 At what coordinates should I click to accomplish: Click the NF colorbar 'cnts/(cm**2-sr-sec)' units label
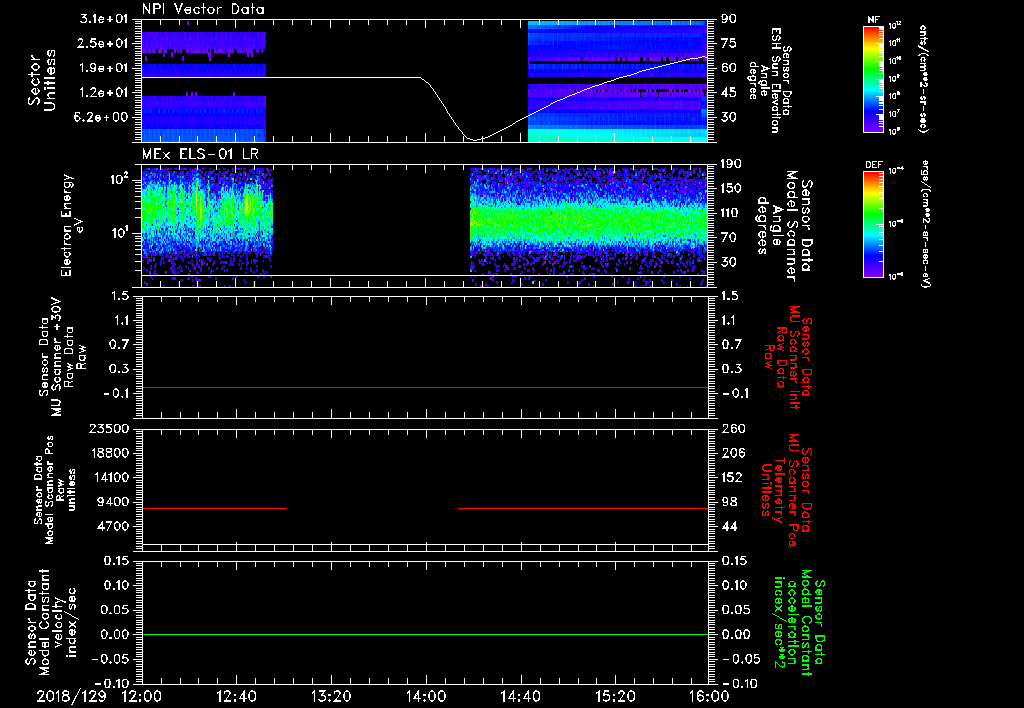pos(922,79)
